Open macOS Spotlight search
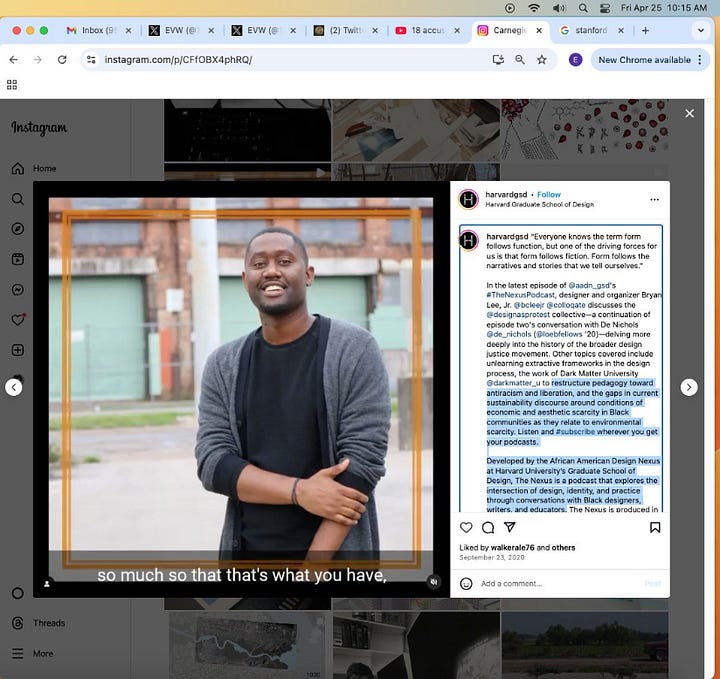The width and height of the screenshot is (720, 679). 583,8
